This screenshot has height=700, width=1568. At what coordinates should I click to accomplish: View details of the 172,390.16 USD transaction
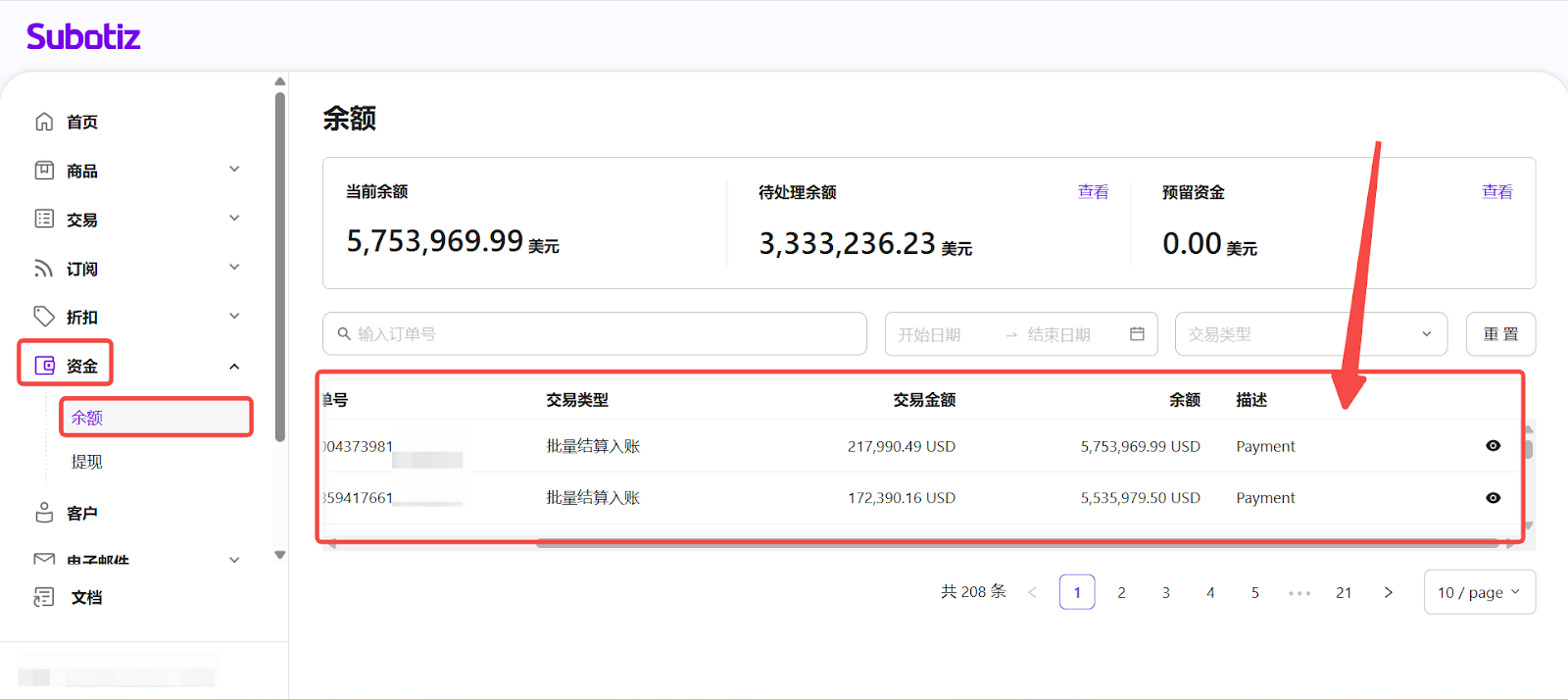tap(1493, 498)
